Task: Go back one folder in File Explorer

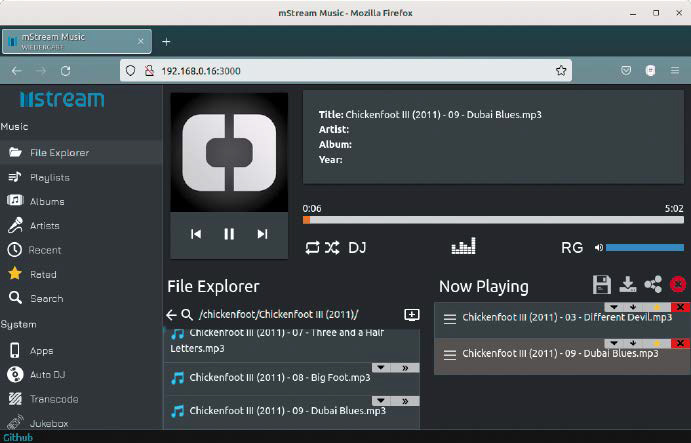Action: pos(171,314)
